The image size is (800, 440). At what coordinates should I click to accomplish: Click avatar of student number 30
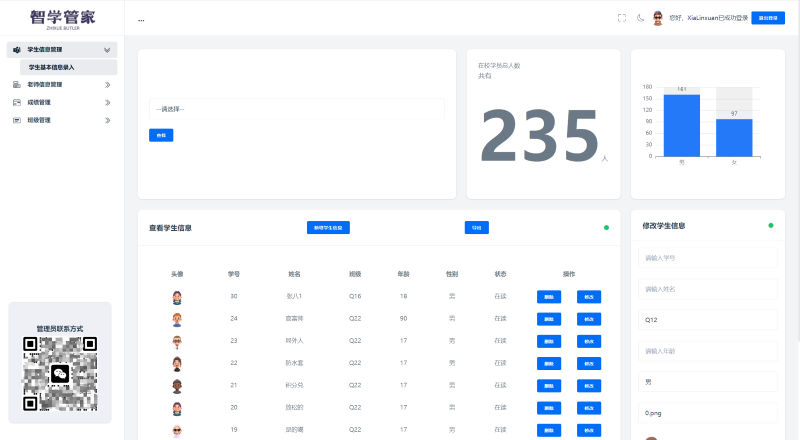[177, 297]
